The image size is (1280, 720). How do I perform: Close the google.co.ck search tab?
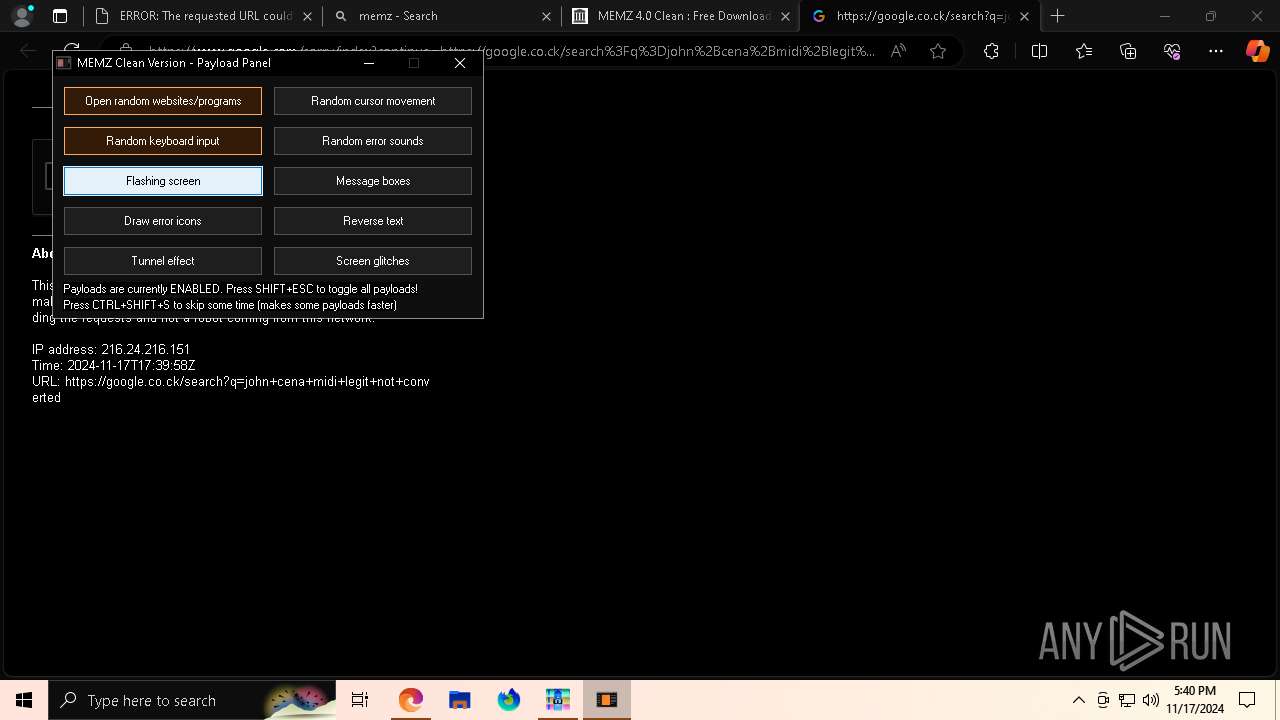point(1025,16)
